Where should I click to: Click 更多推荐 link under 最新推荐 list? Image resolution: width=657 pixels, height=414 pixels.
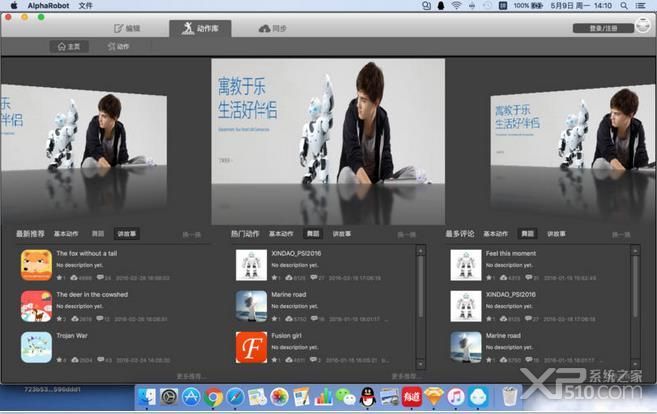[190, 377]
